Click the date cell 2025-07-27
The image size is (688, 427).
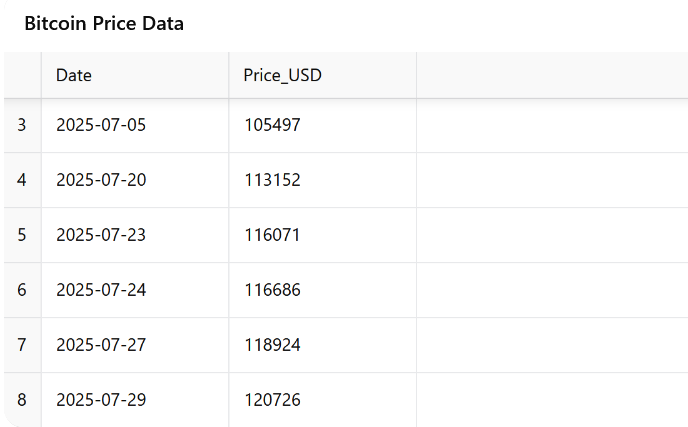135,344
